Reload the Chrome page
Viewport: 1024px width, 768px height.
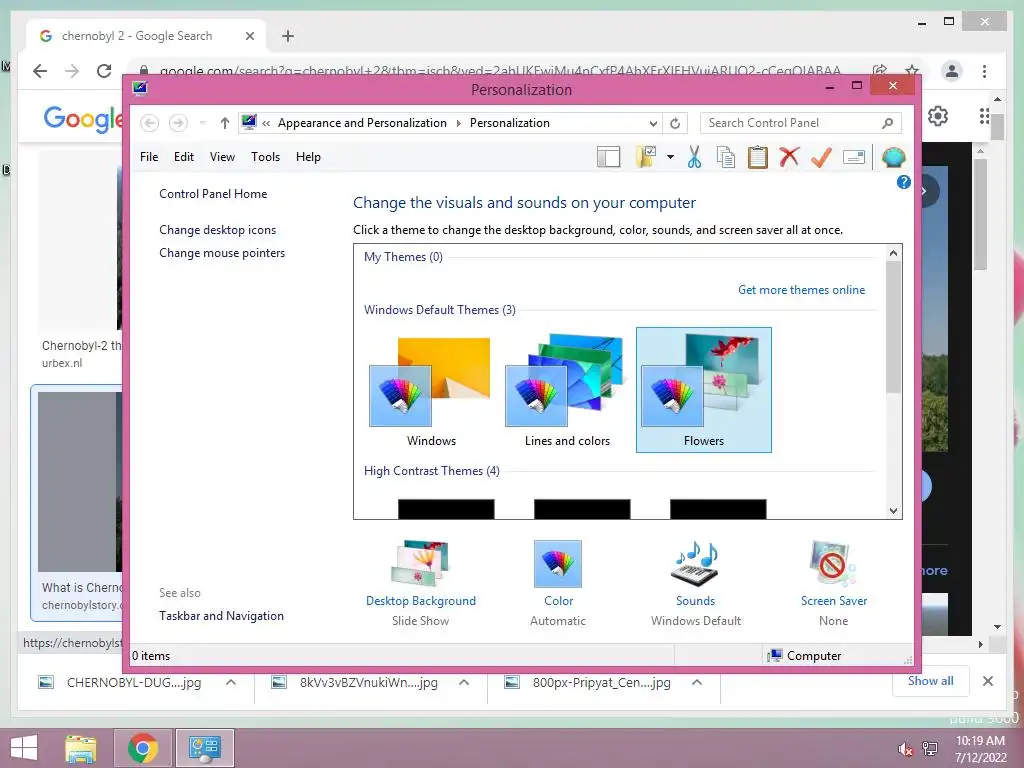(x=104, y=71)
